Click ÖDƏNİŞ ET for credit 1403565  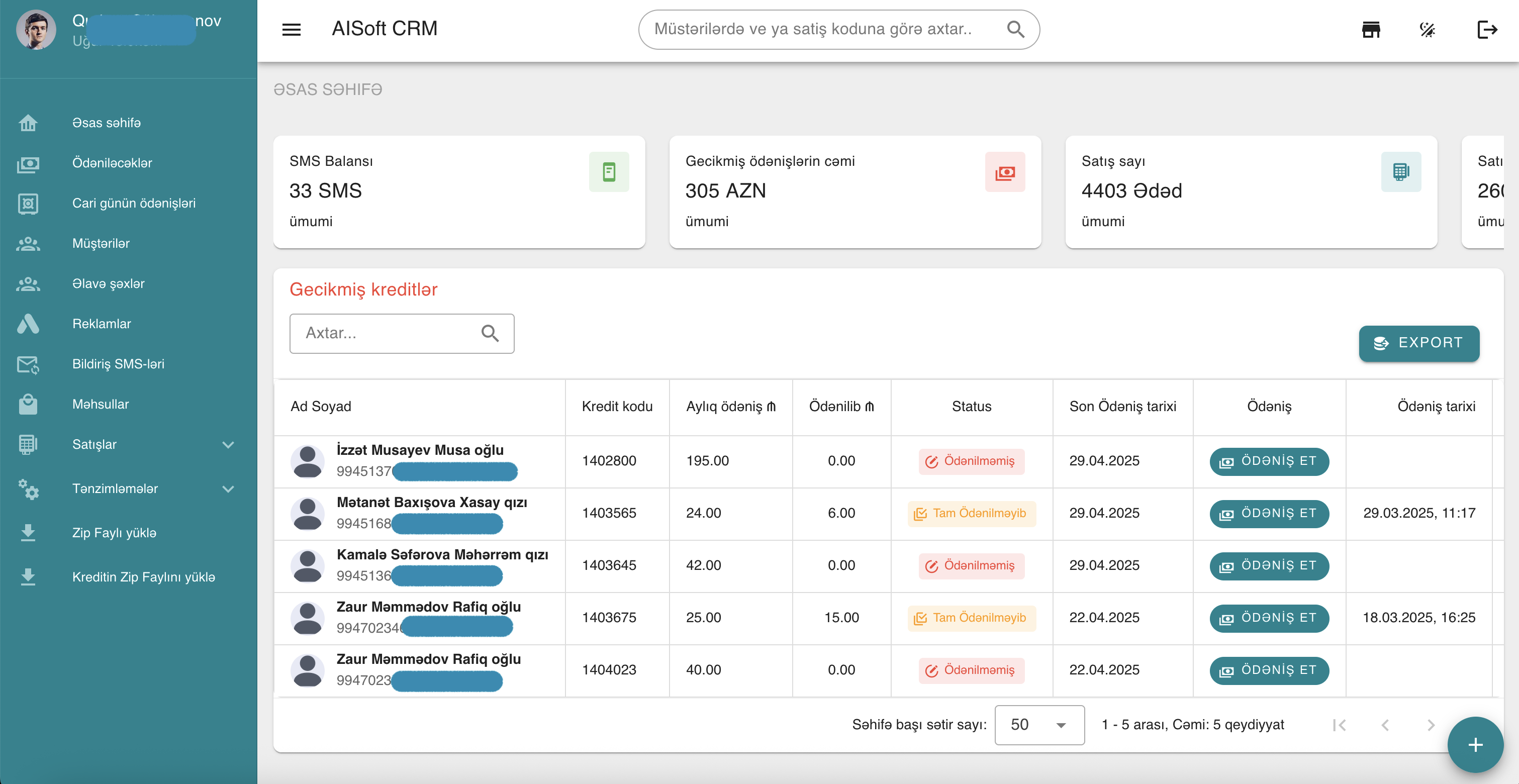pos(1269,514)
